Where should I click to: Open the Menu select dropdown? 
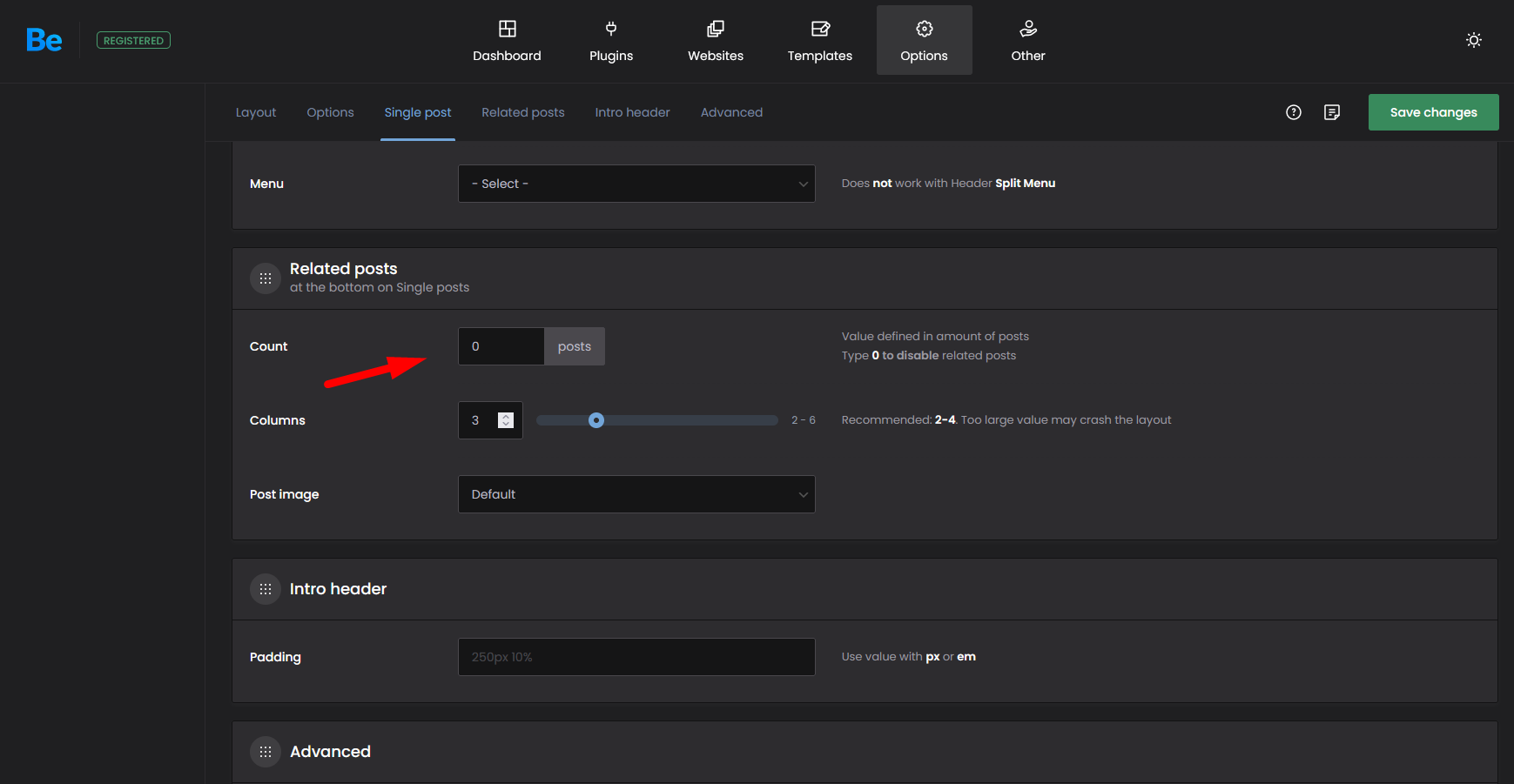tap(637, 184)
